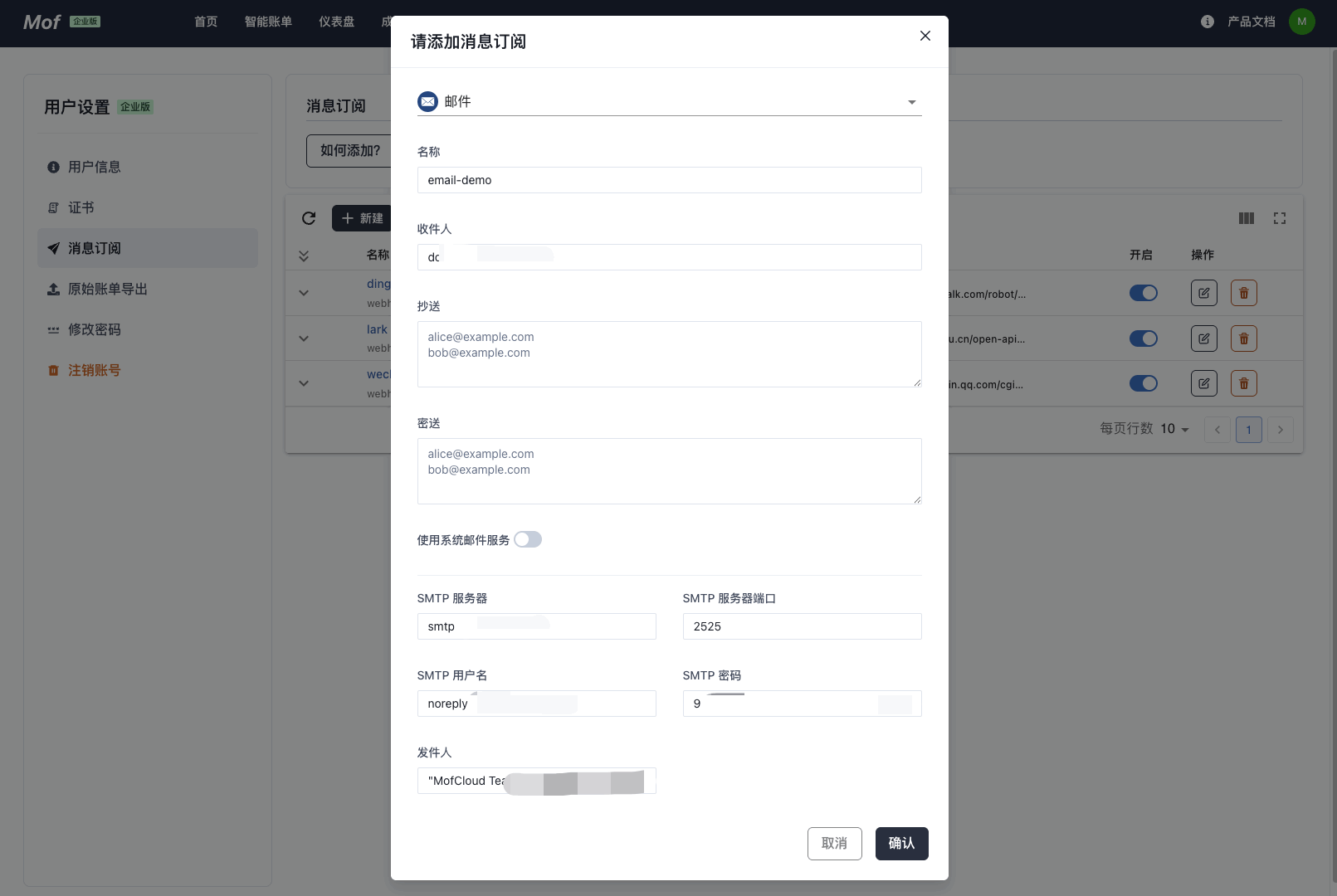Focus the 收件人 recipient field
Viewport: 1337px width, 896px height.
pyautogui.click(x=669, y=257)
